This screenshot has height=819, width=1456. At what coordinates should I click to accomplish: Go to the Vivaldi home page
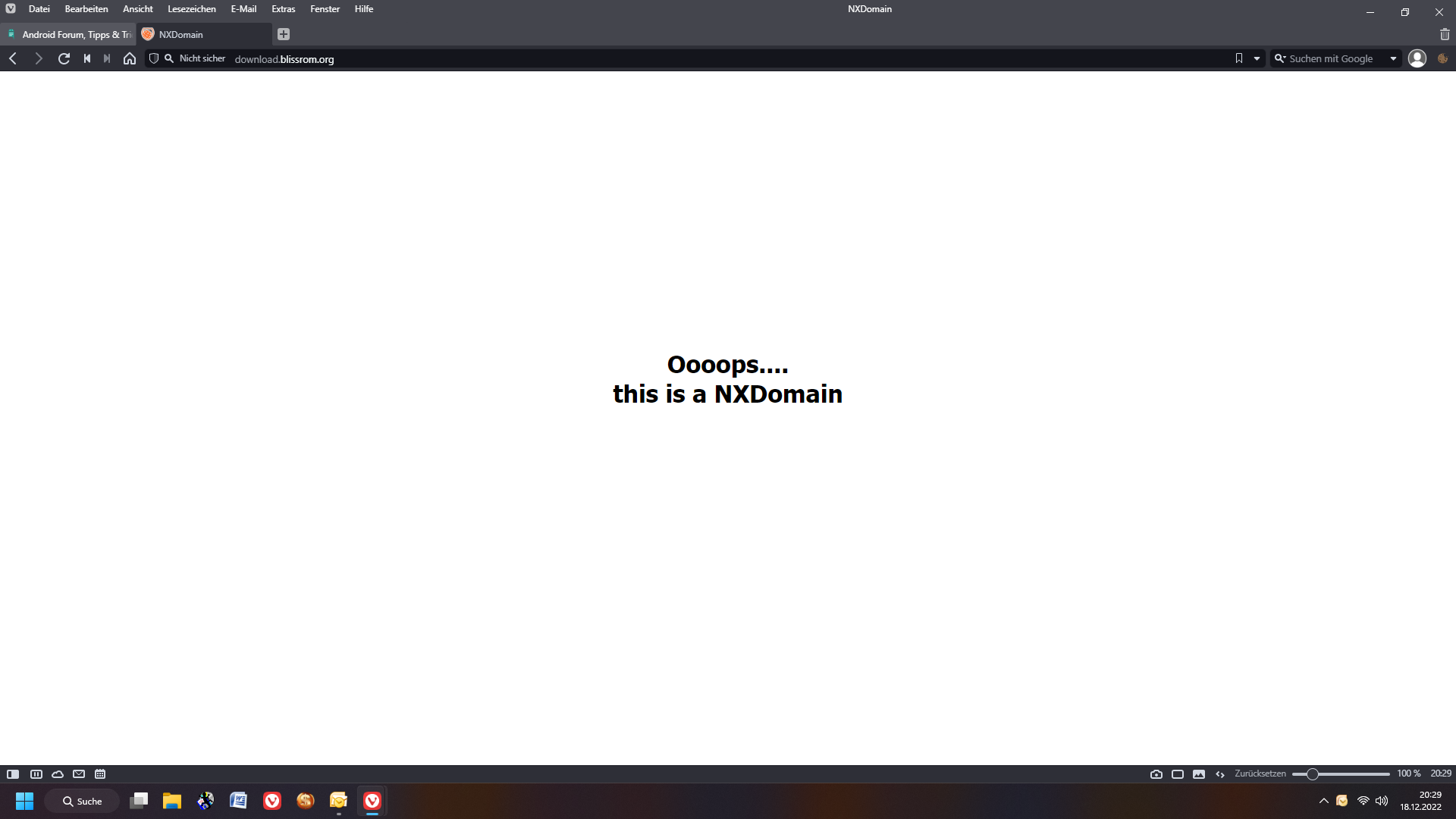130,58
